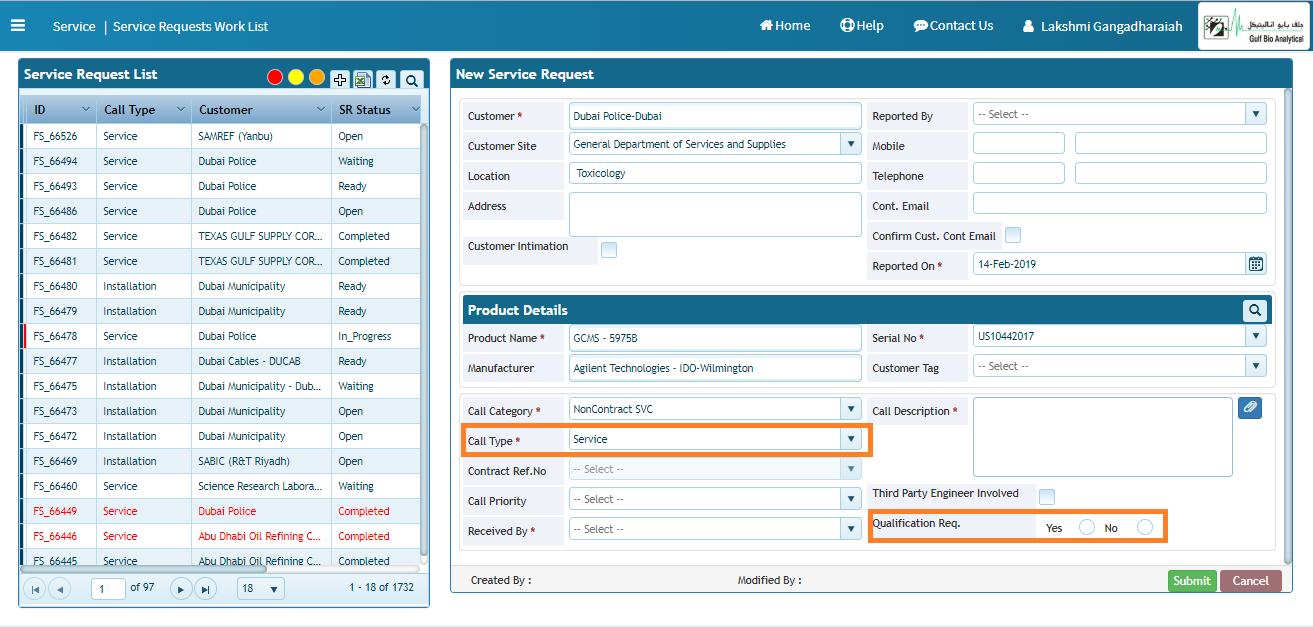This screenshot has height=627, width=1313.
Task: Open the Help menu item
Action: (862, 26)
